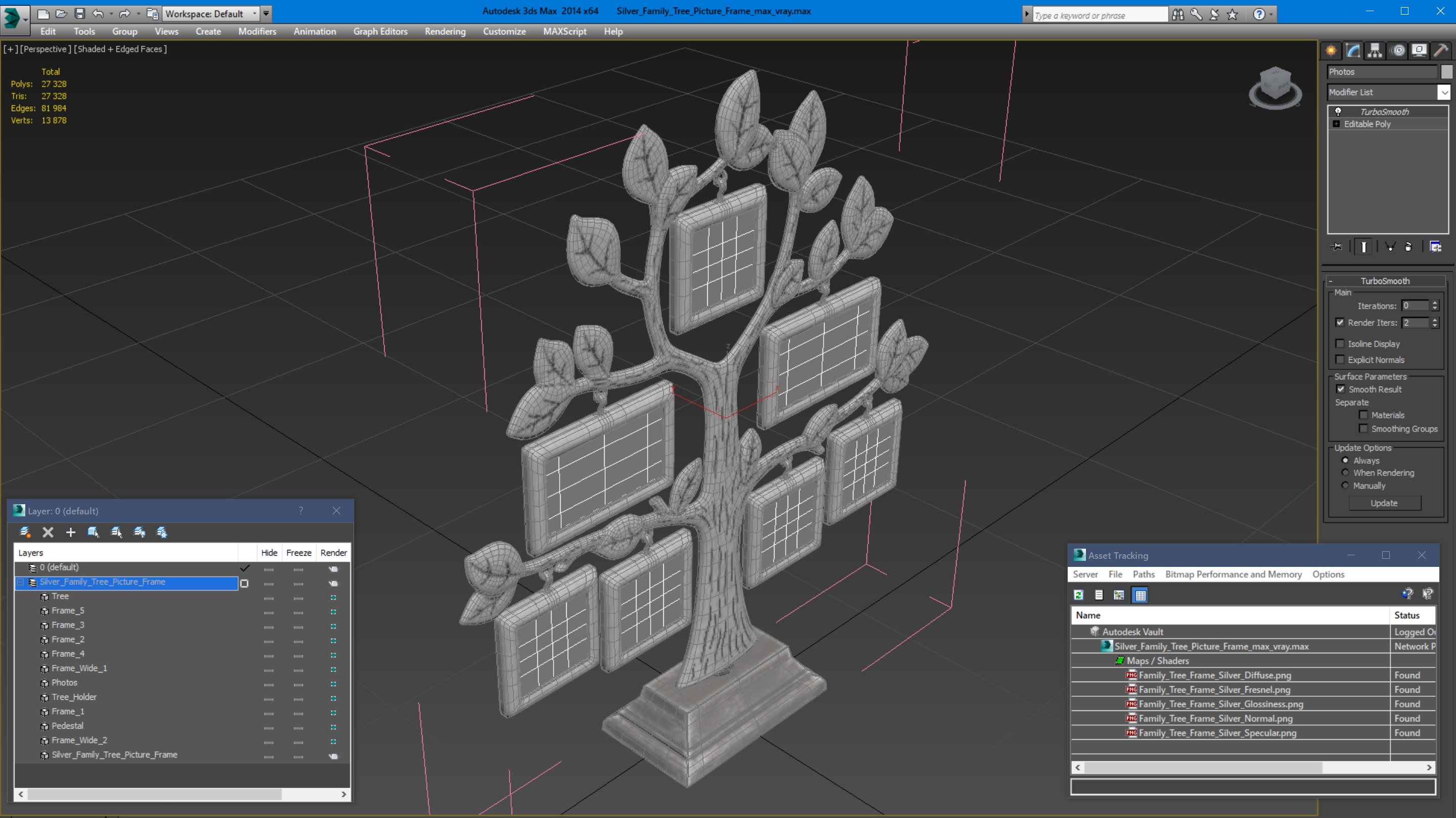Click binoculars search icon in title bar

coord(1178,14)
